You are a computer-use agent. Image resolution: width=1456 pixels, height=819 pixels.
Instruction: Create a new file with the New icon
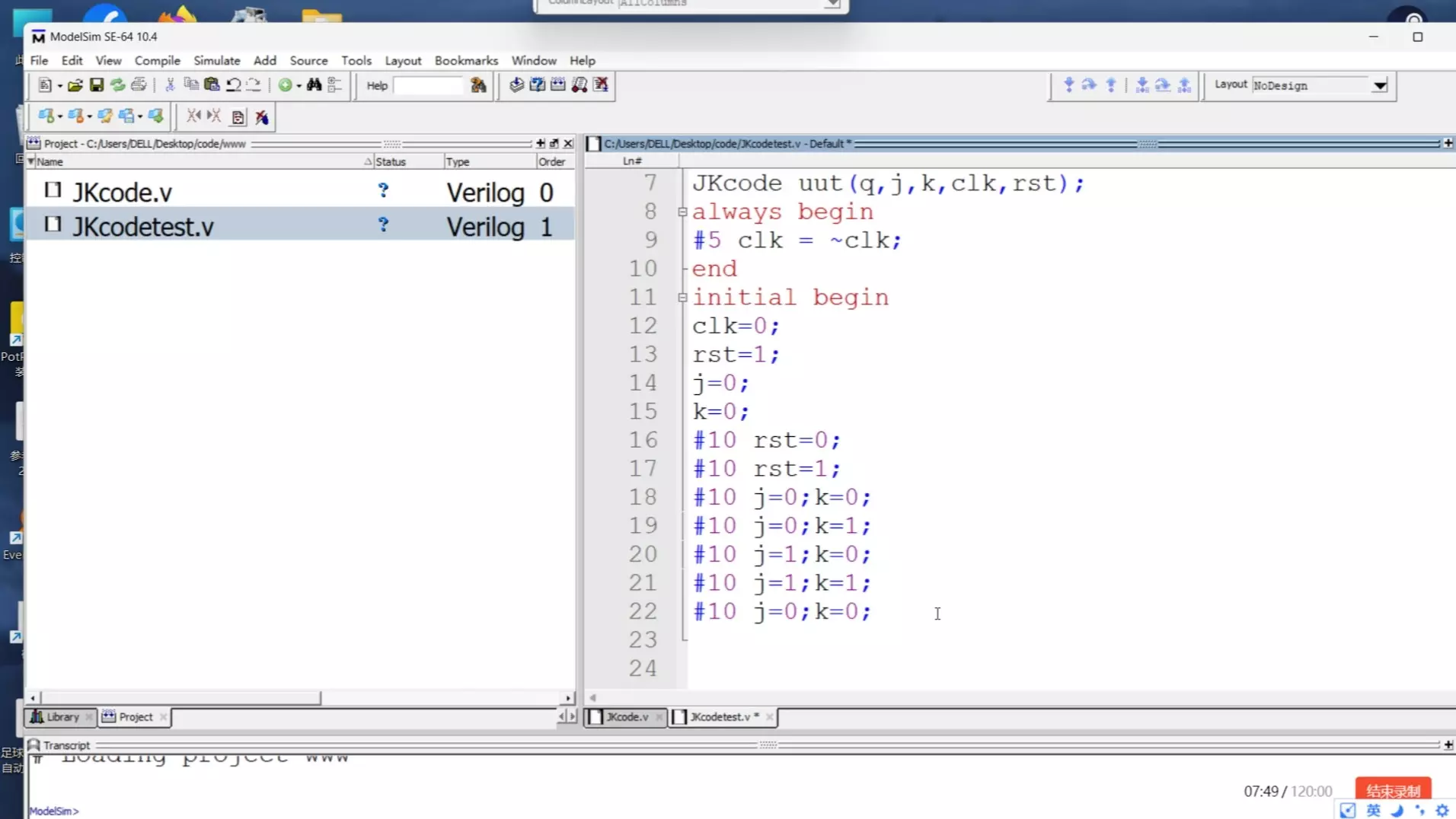click(45, 85)
